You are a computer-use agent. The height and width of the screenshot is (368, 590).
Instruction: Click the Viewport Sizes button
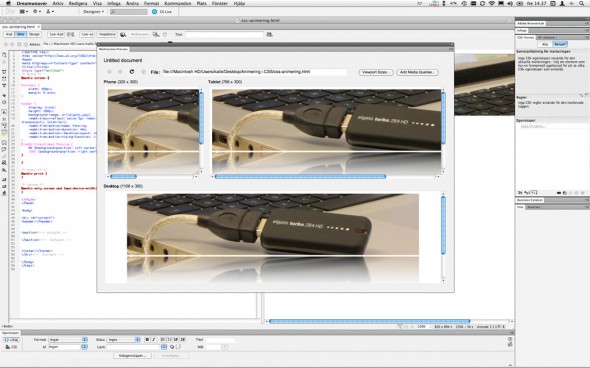pos(376,72)
